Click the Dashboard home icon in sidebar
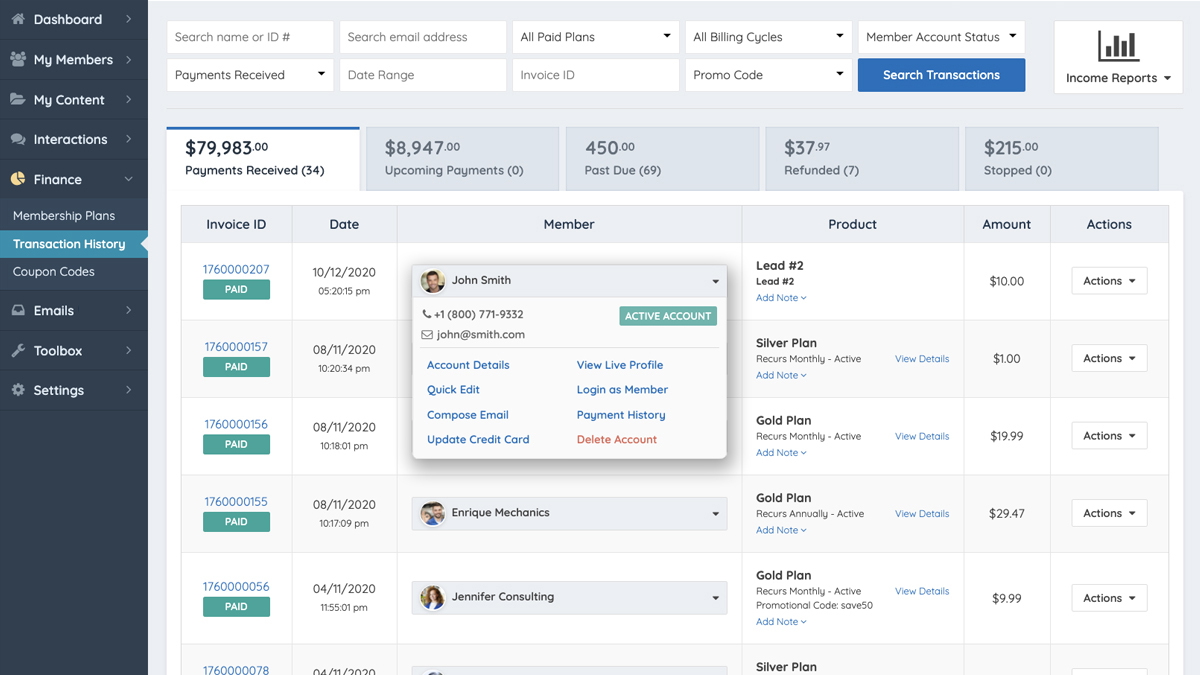 tap(18, 19)
